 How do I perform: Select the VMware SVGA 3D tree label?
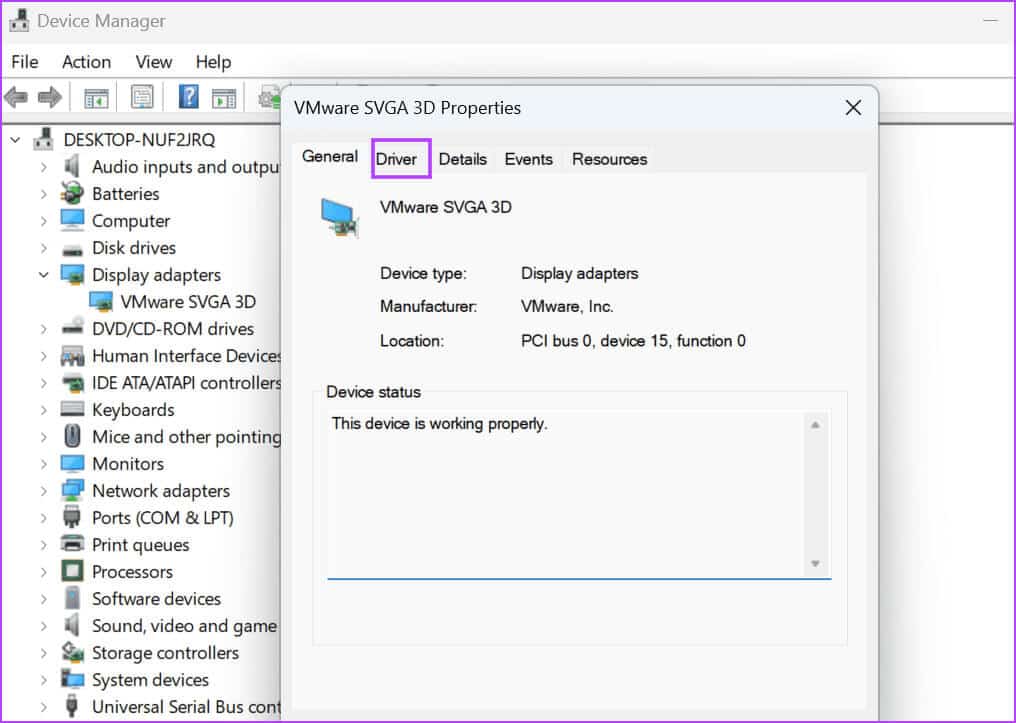coord(188,302)
